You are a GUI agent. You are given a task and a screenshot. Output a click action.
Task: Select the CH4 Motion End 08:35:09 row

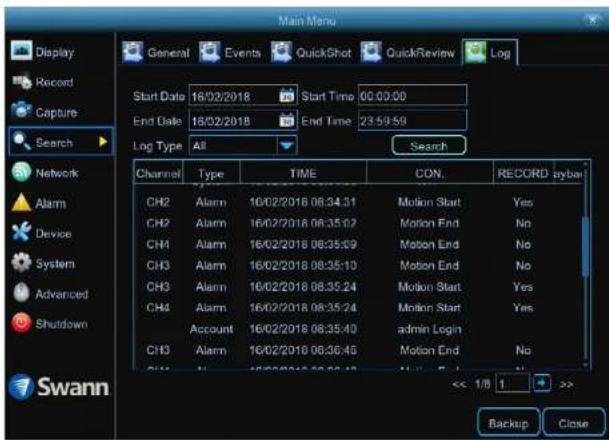pyautogui.click(x=357, y=244)
